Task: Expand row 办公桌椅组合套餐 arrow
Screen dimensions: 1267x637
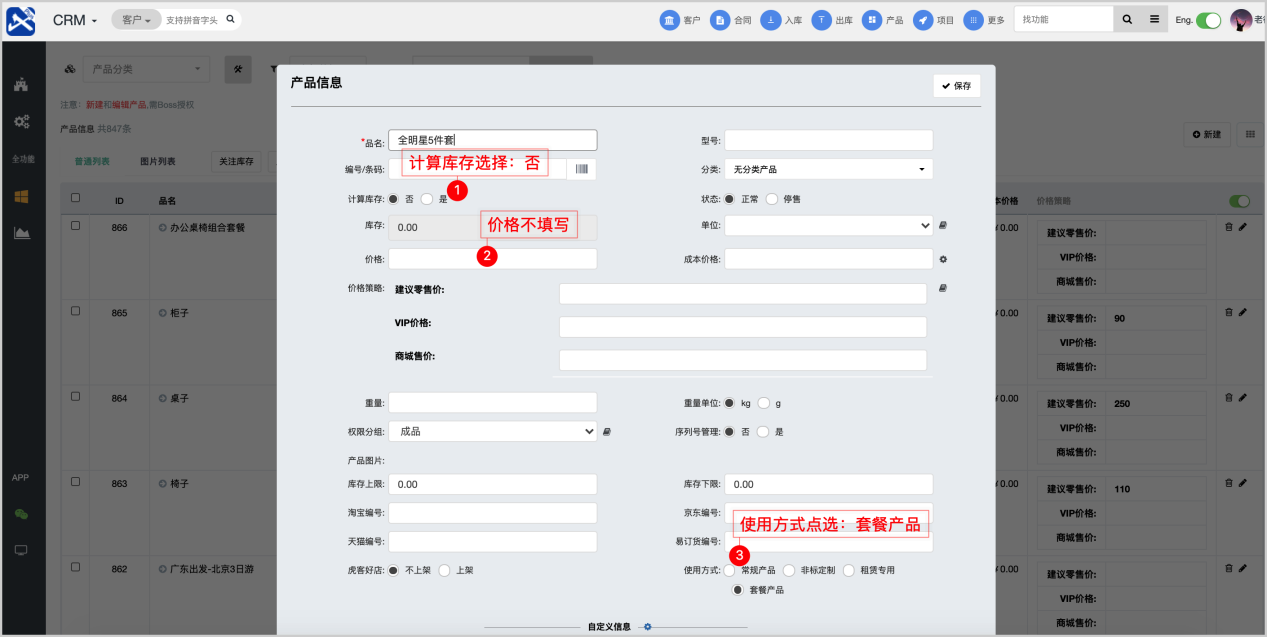Action: (163, 228)
